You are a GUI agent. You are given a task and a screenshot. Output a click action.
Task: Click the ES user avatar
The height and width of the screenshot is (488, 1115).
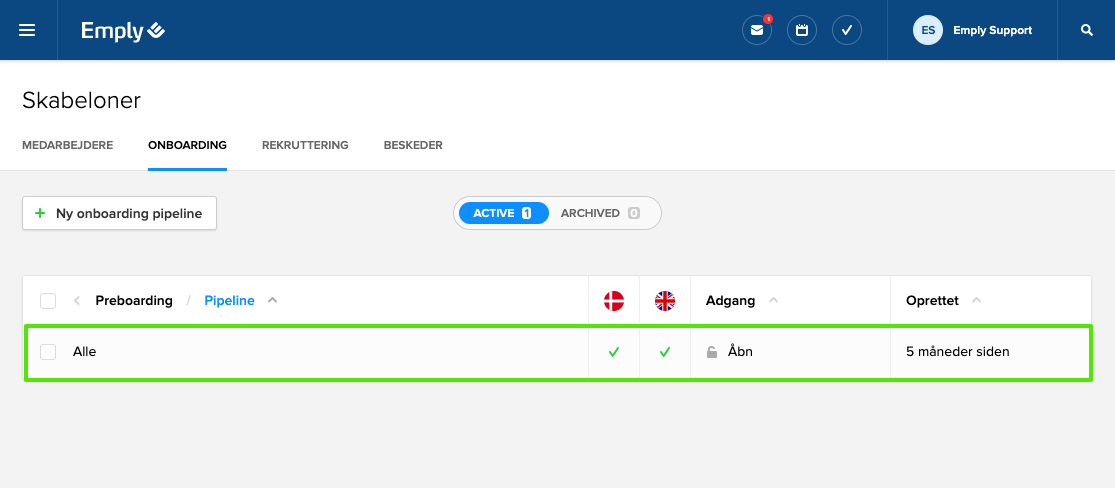point(928,30)
